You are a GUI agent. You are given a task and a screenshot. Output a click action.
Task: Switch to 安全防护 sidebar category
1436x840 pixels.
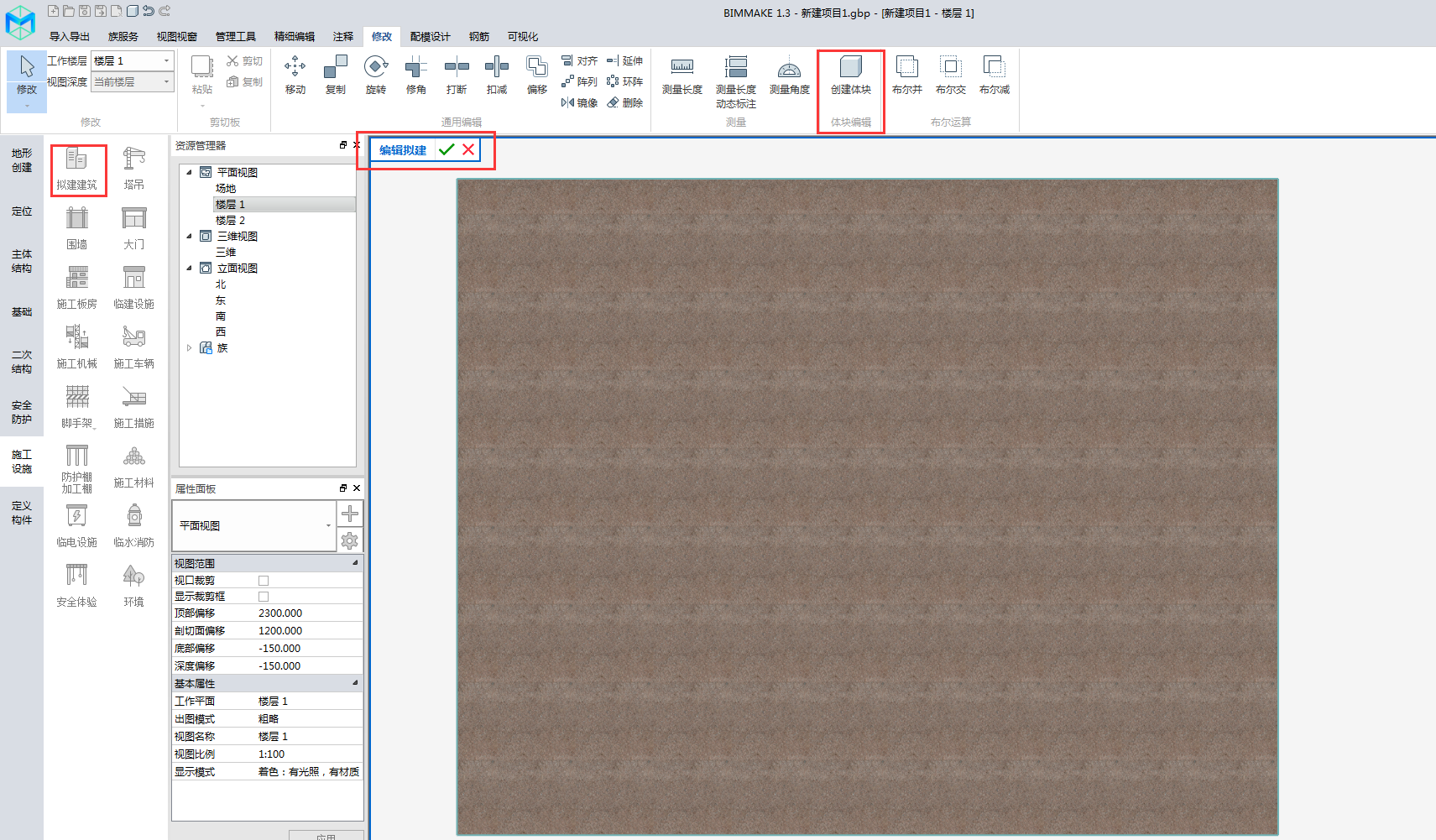pyautogui.click(x=22, y=412)
